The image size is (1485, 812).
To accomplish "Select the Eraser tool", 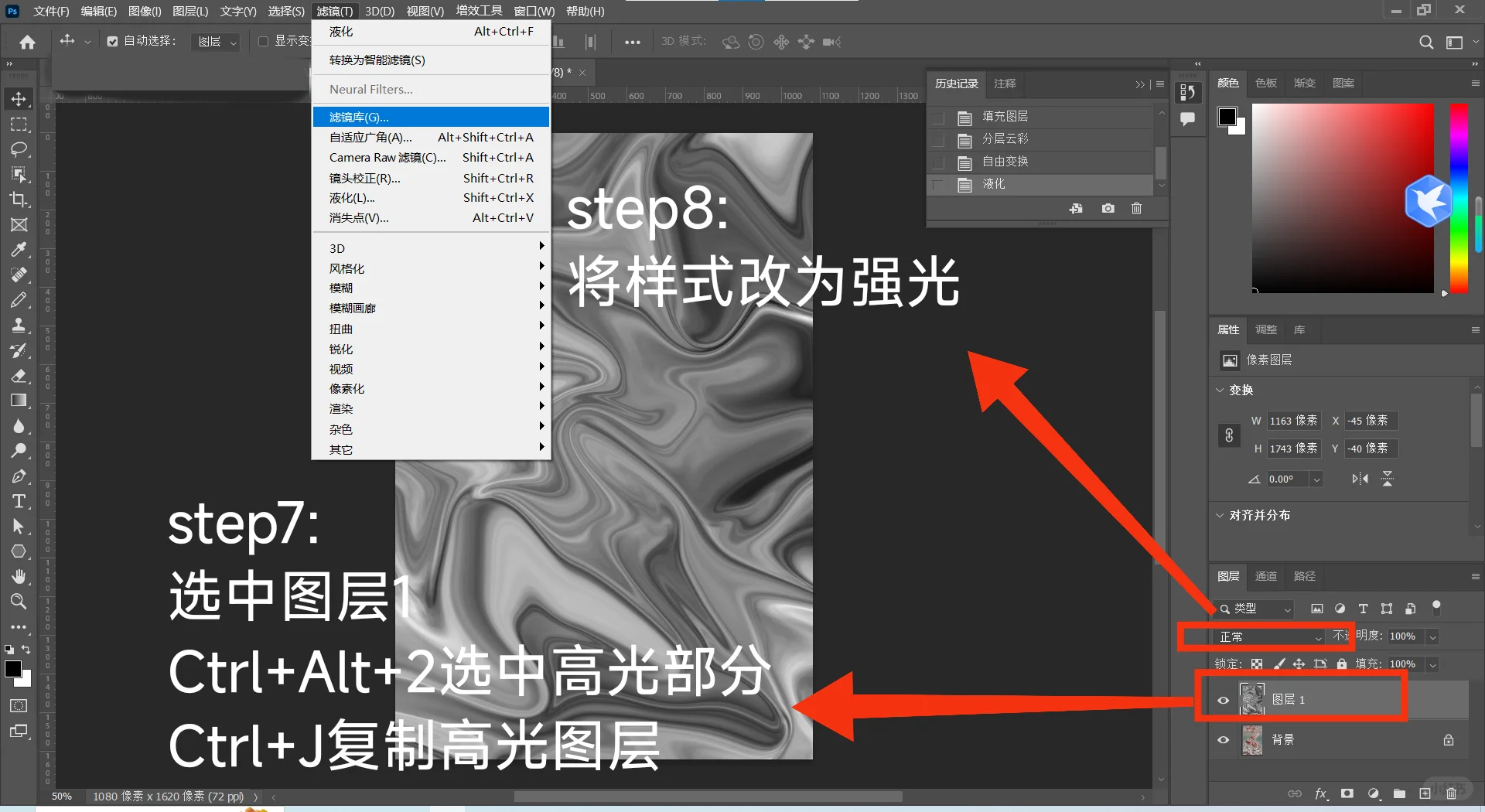I will 19,376.
